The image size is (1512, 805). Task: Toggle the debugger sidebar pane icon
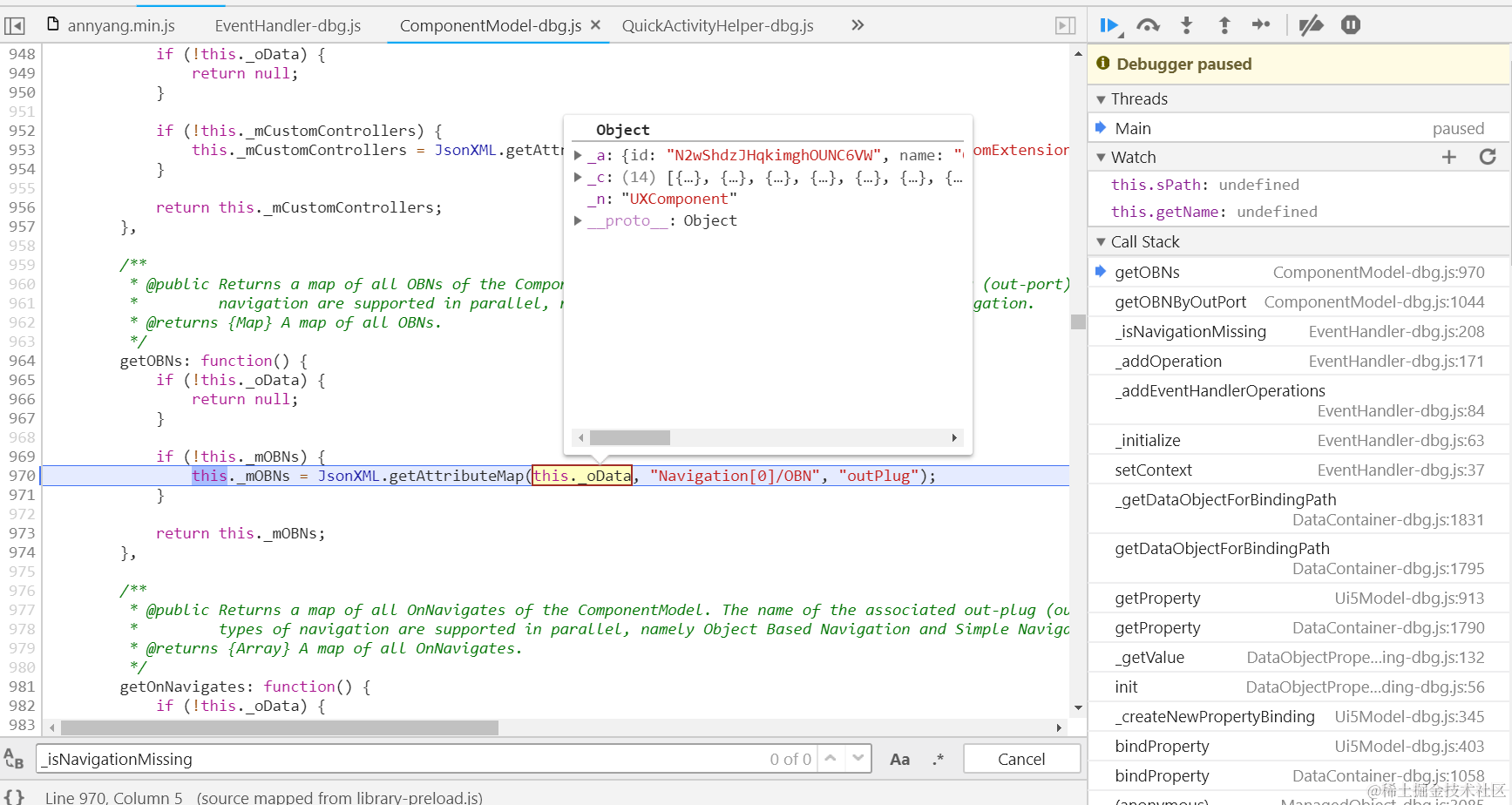tap(1065, 25)
